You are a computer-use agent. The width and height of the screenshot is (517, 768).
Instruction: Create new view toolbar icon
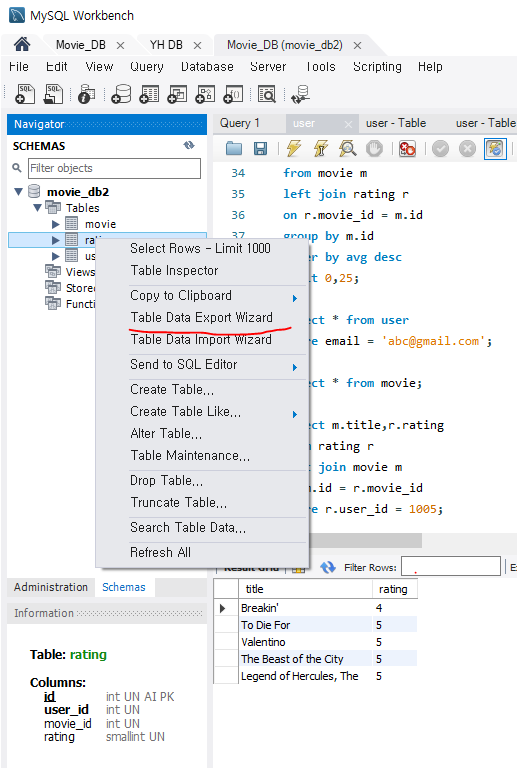tap(177, 94)
